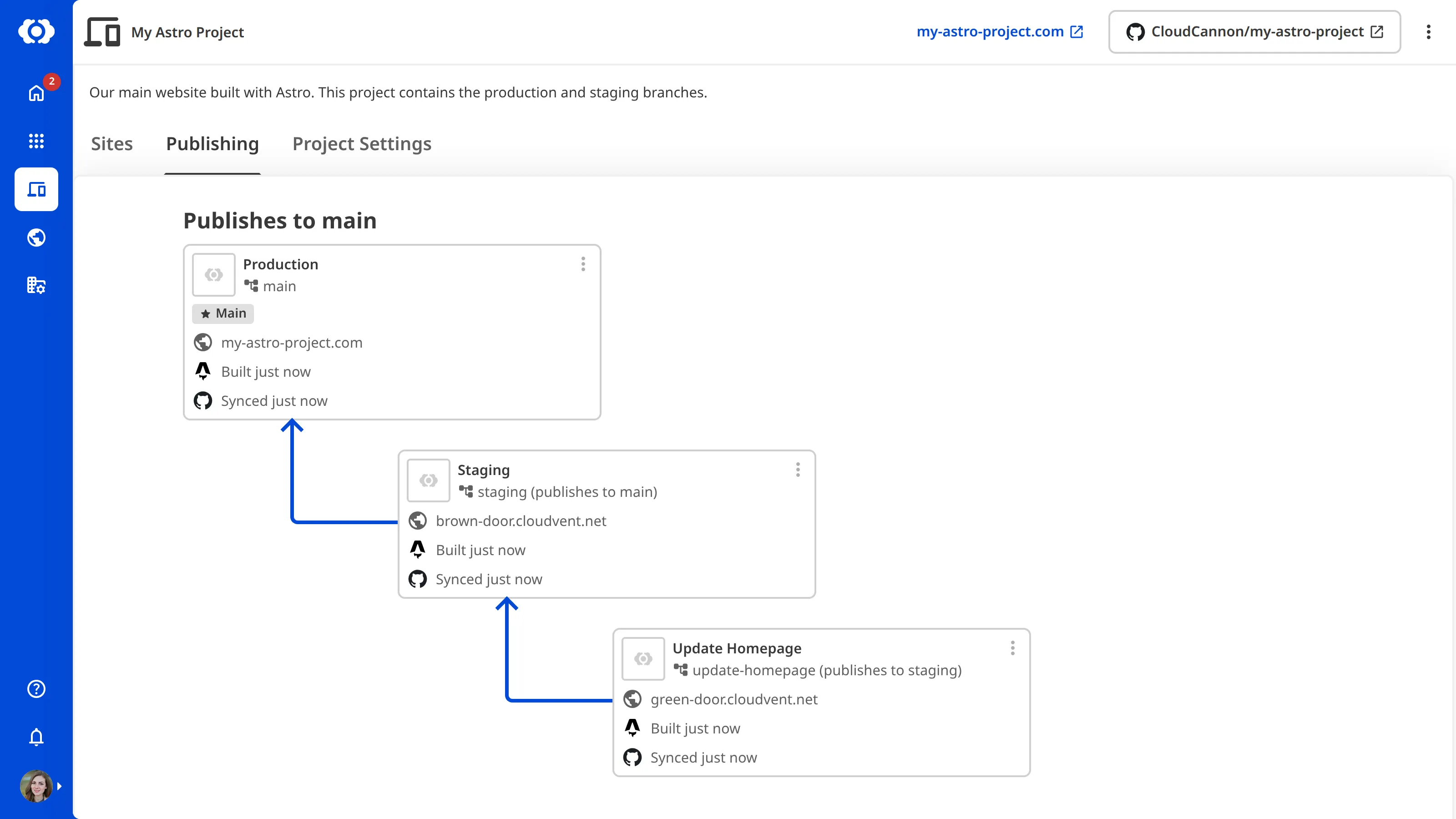1456x819 pixels.
Task: Click the Astro build icon in Staging card
Action: point(418,549)
